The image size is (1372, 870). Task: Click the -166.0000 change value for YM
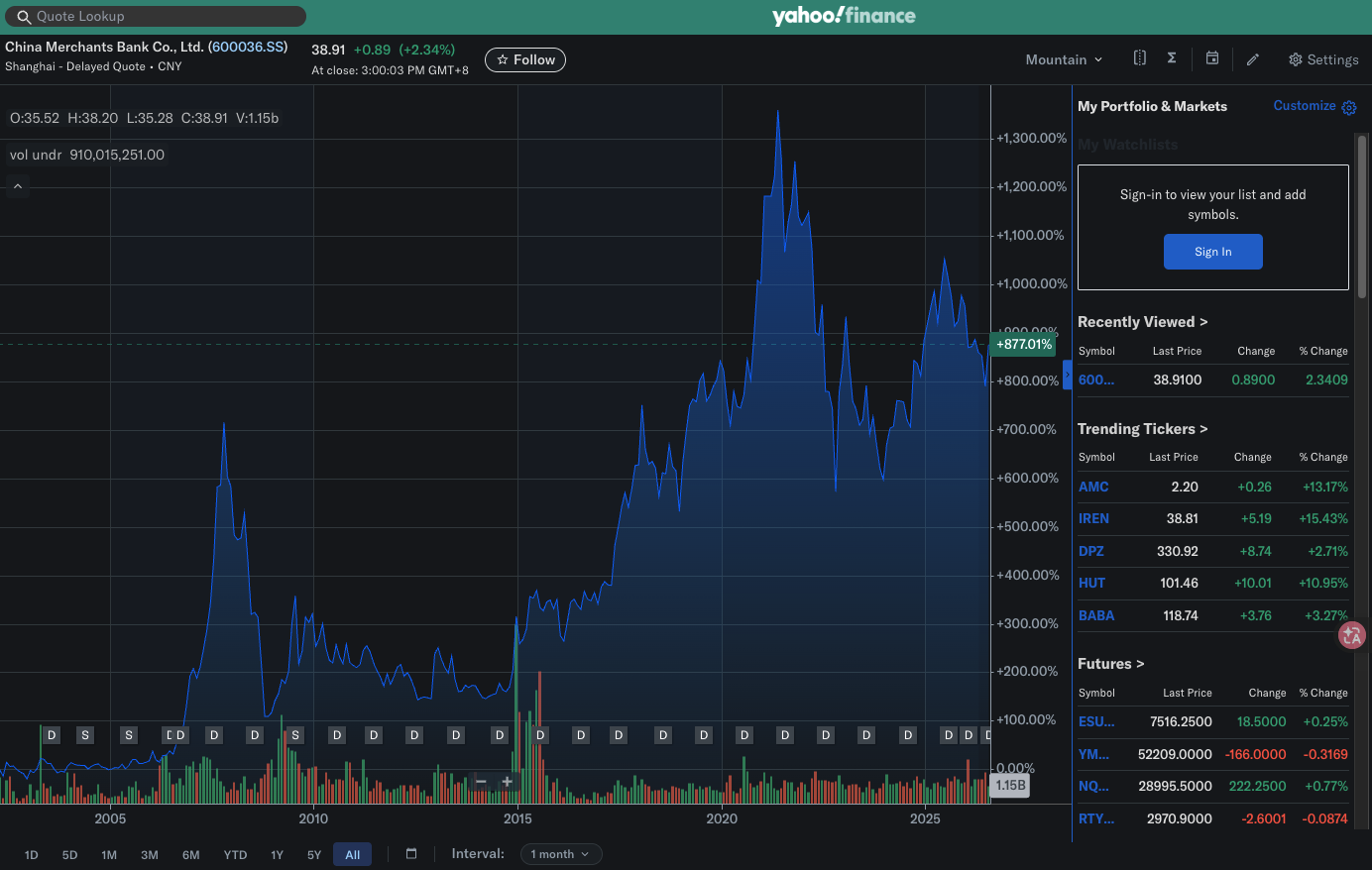[1255, 754]
